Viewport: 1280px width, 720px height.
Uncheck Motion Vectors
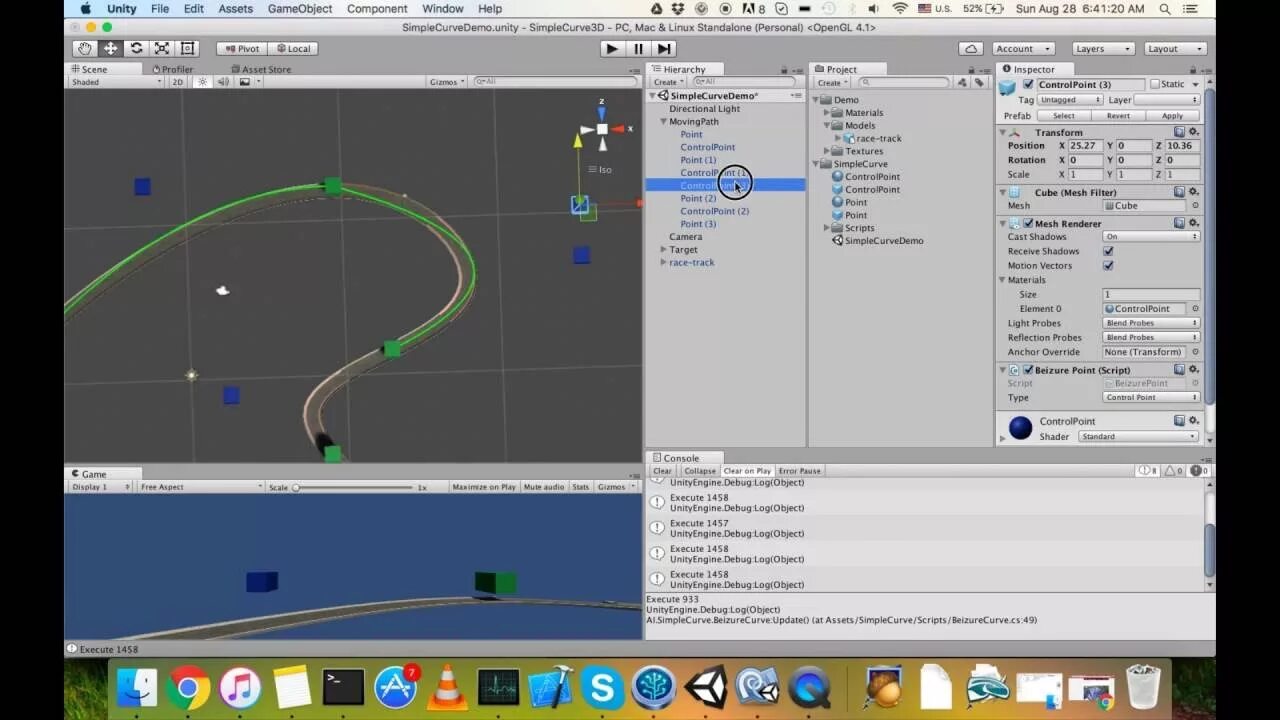pyautogui.click(x=1108, y=266)
